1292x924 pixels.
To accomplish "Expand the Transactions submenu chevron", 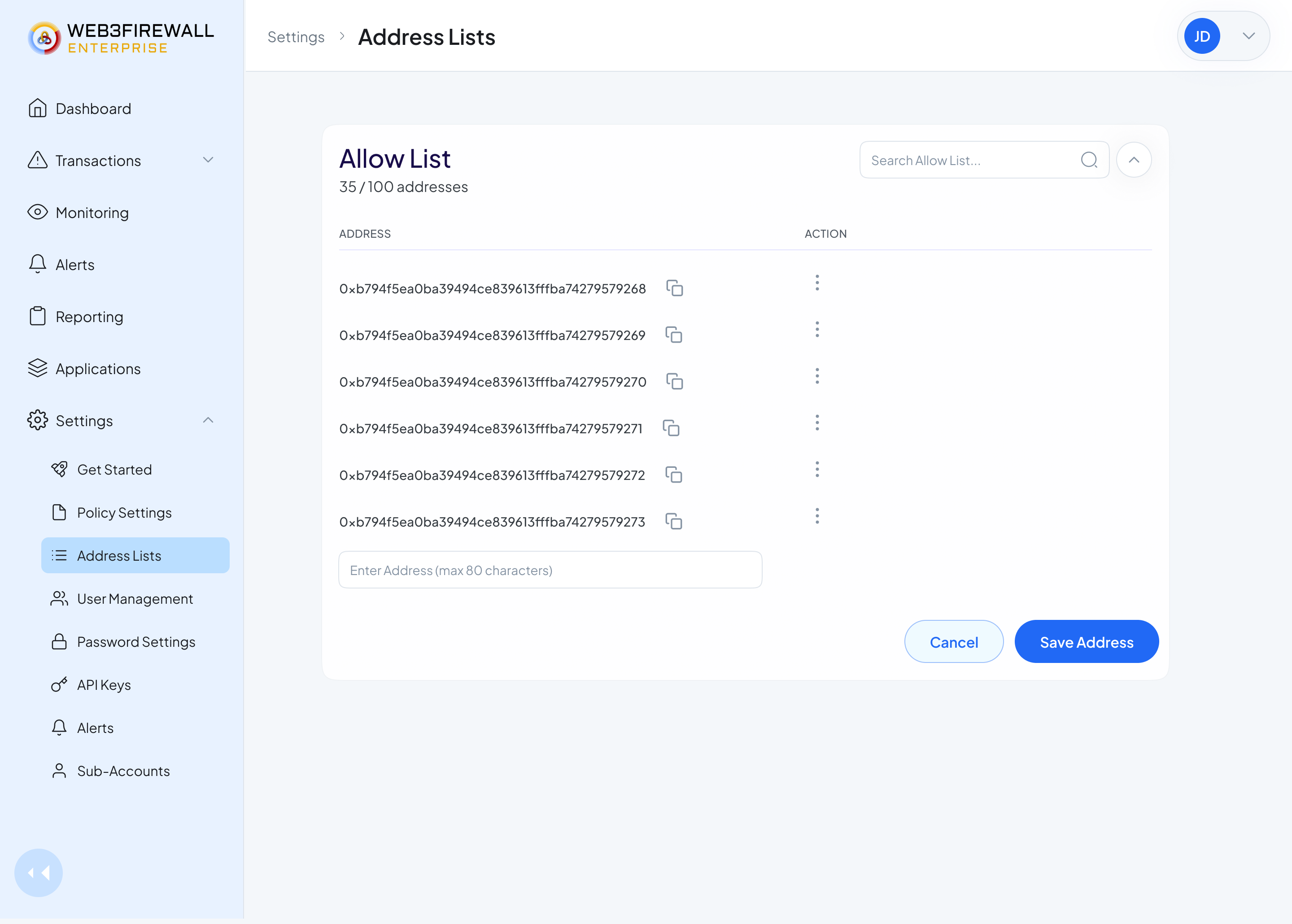I will click(x=208, y=160).
